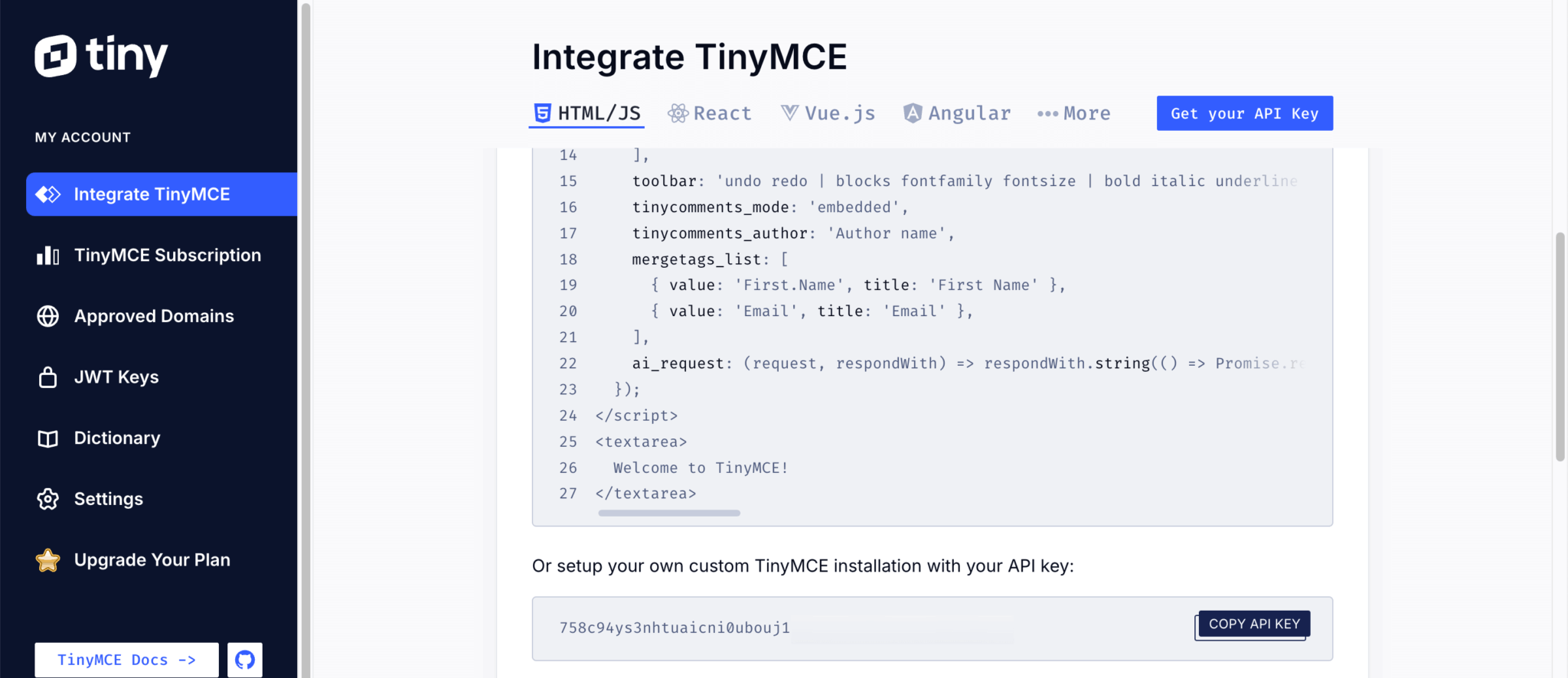Click the 'MY ACCOUNT' sidebar label
This screenshot has width=1568, height=678.
(x=83, y=138)
